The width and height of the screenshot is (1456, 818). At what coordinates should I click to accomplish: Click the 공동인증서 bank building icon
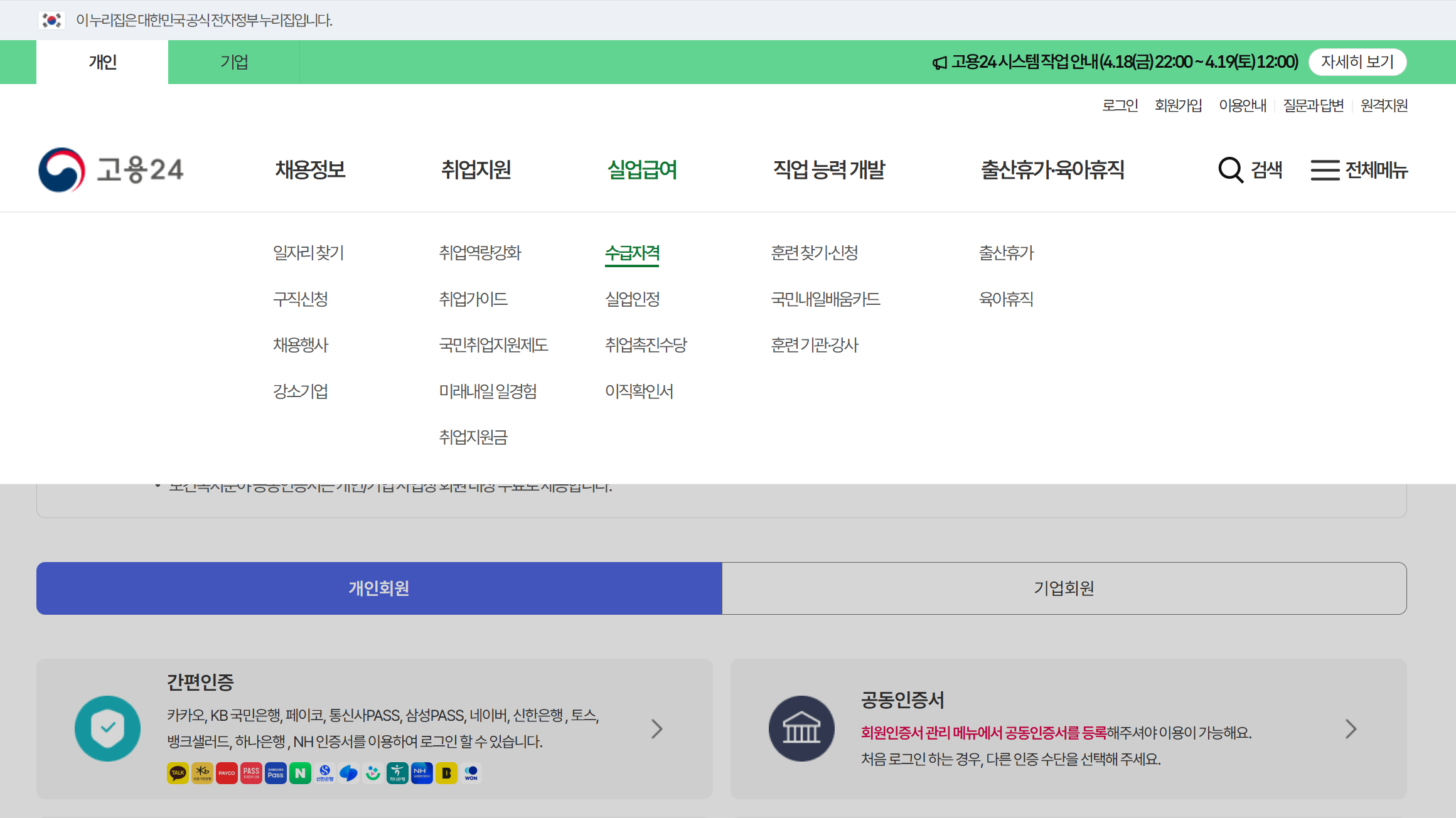tap(801, 728)
